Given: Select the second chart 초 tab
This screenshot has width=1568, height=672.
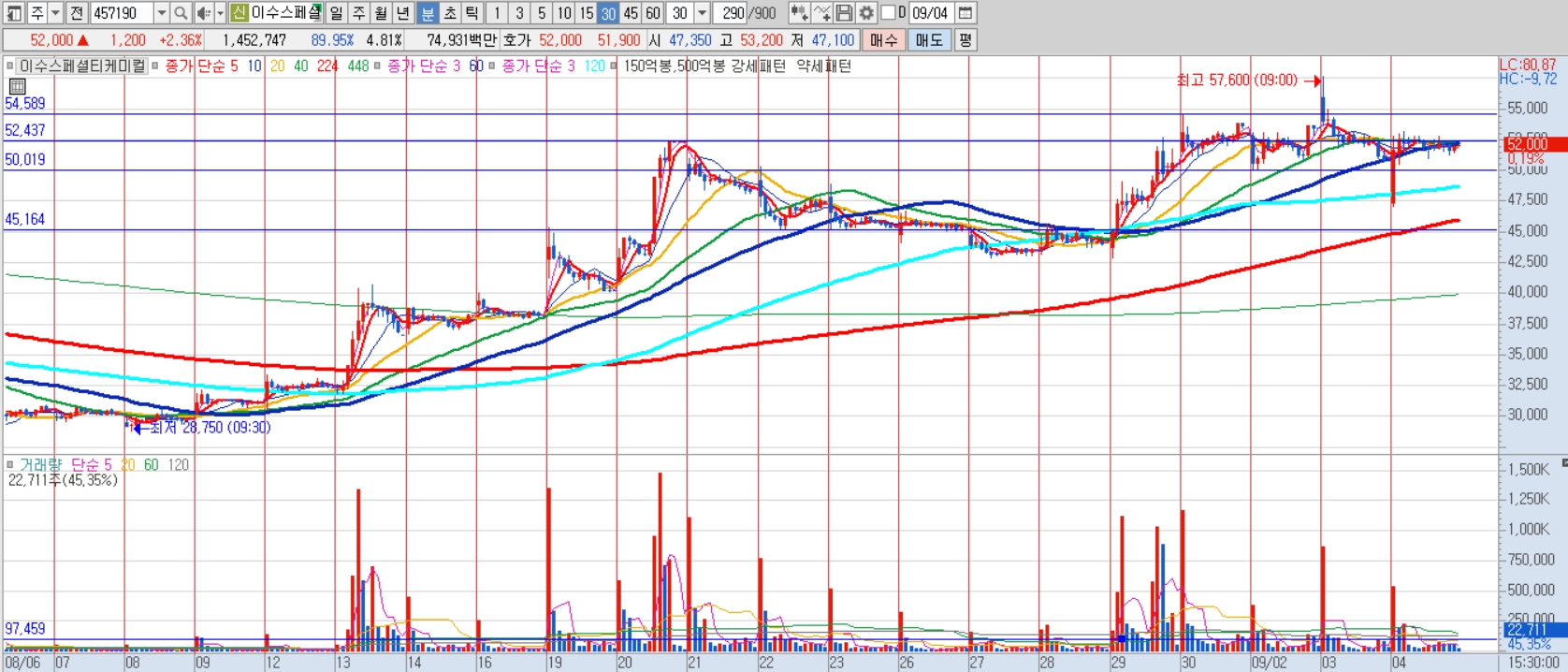Looking at the screenshot, I should coord(449,13).
